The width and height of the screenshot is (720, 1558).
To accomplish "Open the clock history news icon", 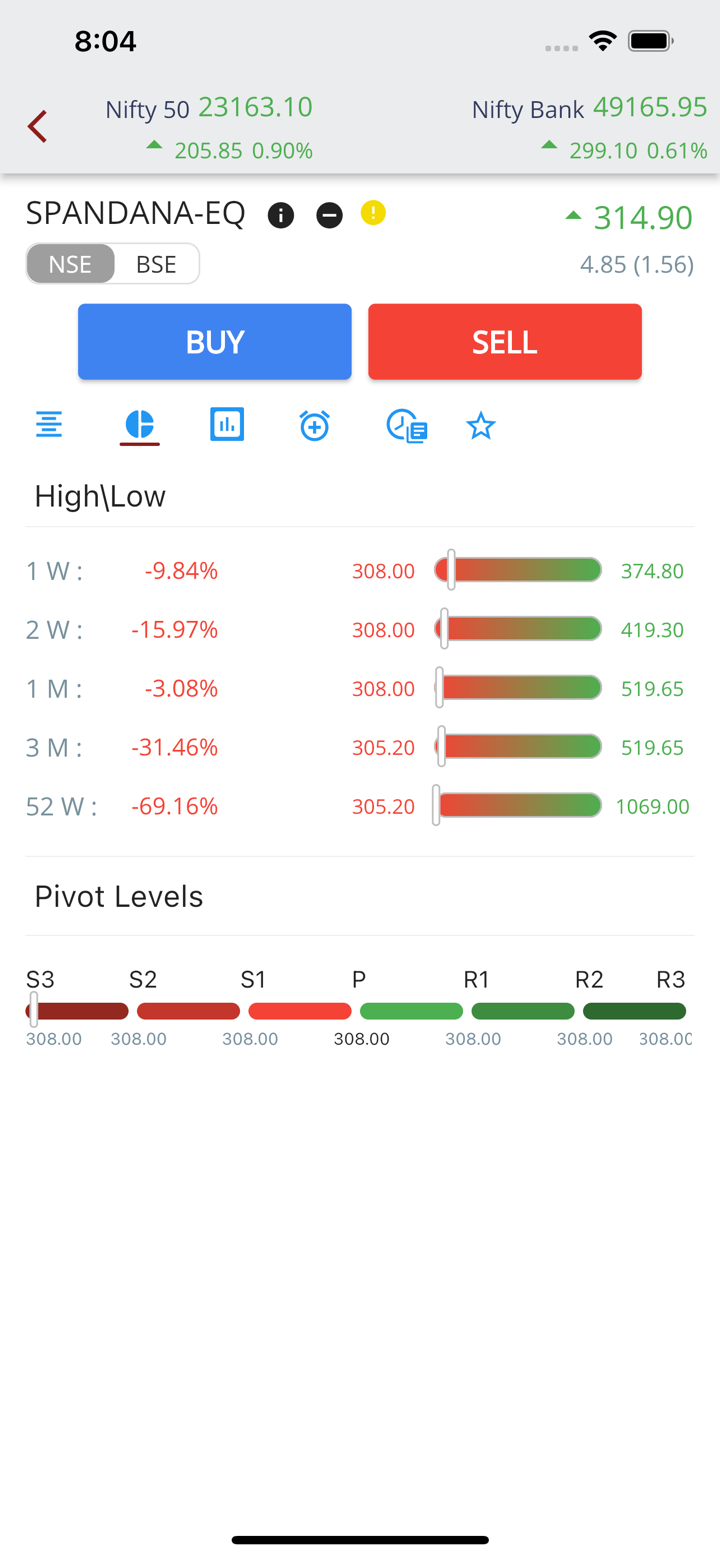I will click(x=407, y=426).
